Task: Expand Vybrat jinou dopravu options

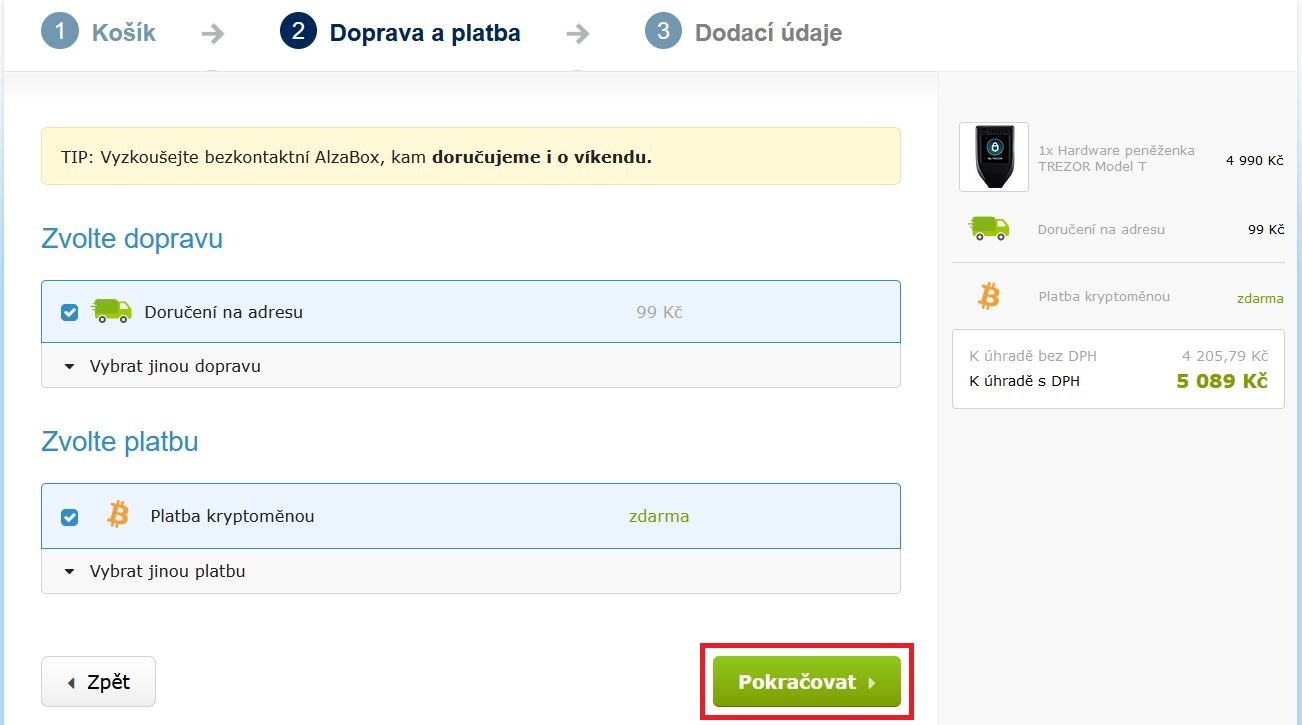Action: [x=175, y=366]
